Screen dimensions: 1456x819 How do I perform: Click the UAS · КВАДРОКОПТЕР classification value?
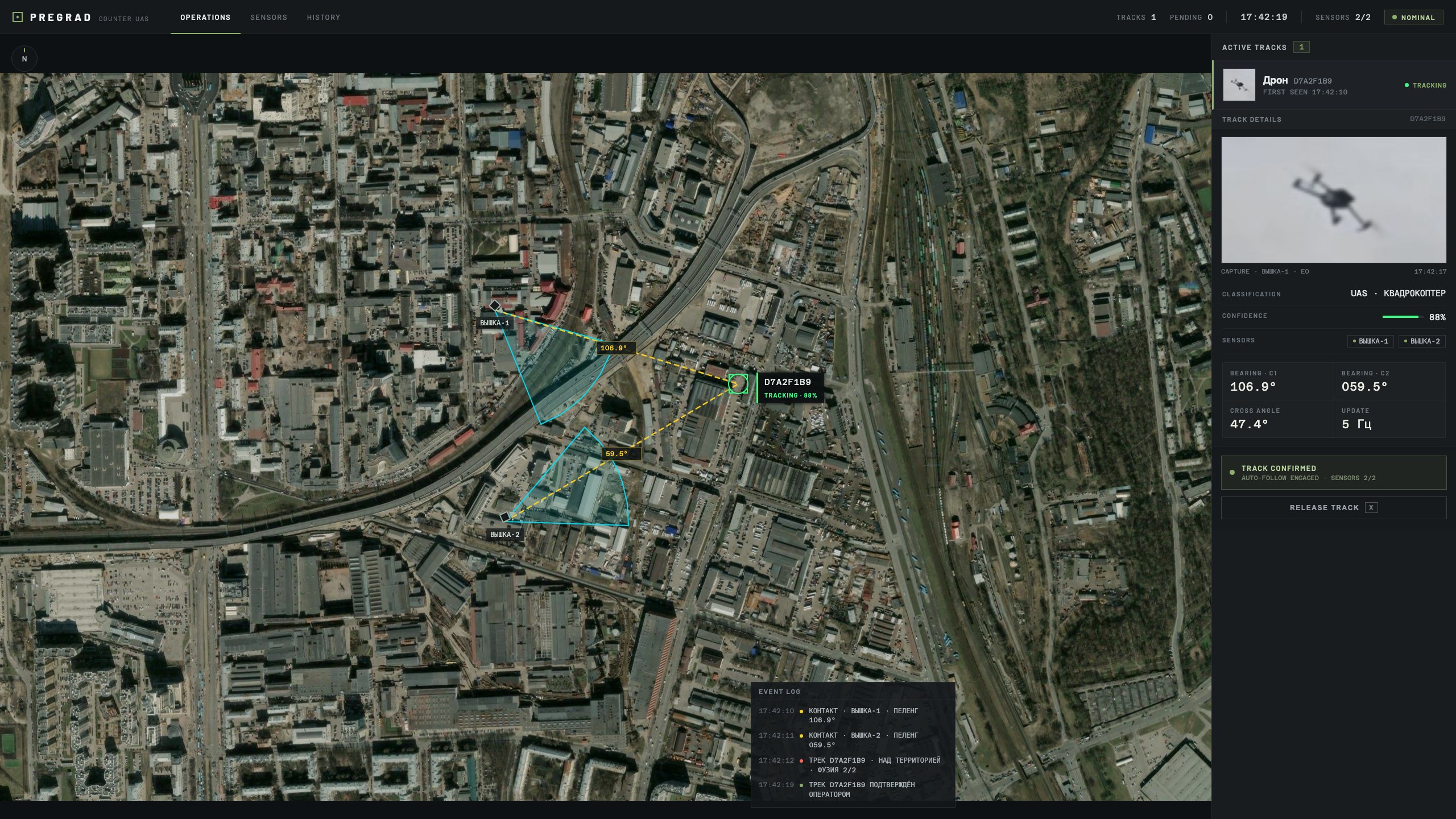pyautogui.click(x=1398, y=293)
